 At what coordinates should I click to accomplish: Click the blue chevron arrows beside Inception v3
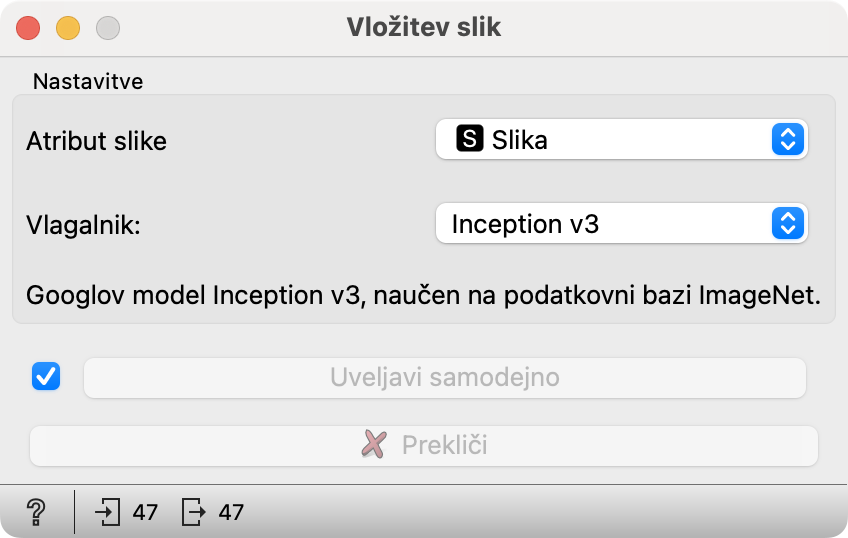click(787, 223)
